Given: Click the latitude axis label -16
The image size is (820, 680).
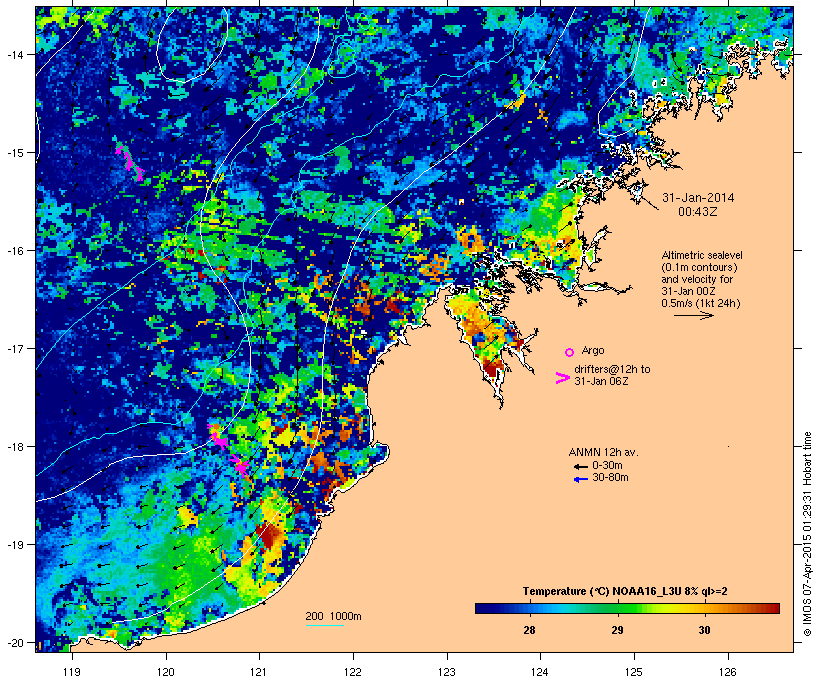Looking at the screenshot, I should [x=14, y=251].
